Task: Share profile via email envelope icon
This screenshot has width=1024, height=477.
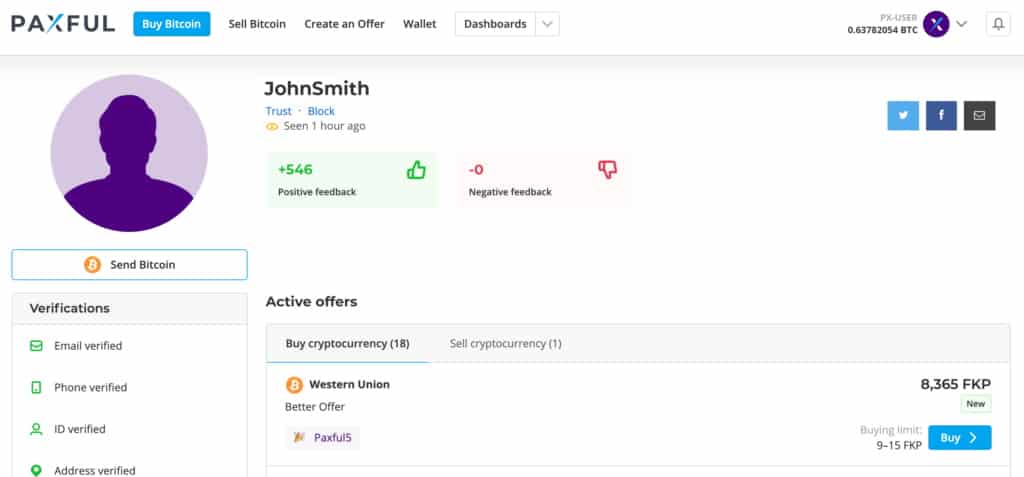Action: (x=980, y=116)
